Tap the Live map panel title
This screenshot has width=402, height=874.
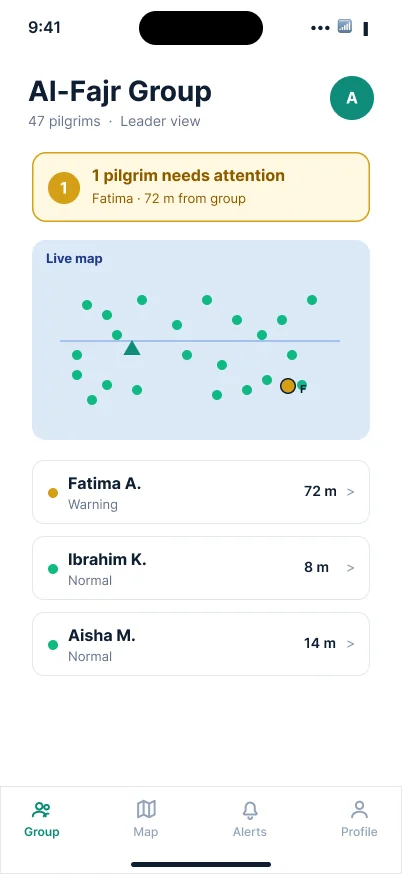pos(74,259)
